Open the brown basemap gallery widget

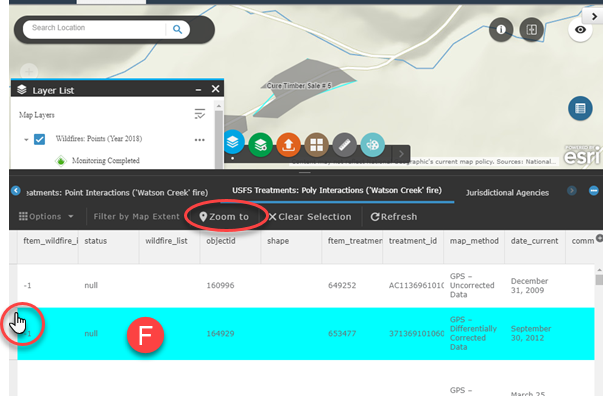click(x=316, y=145)
